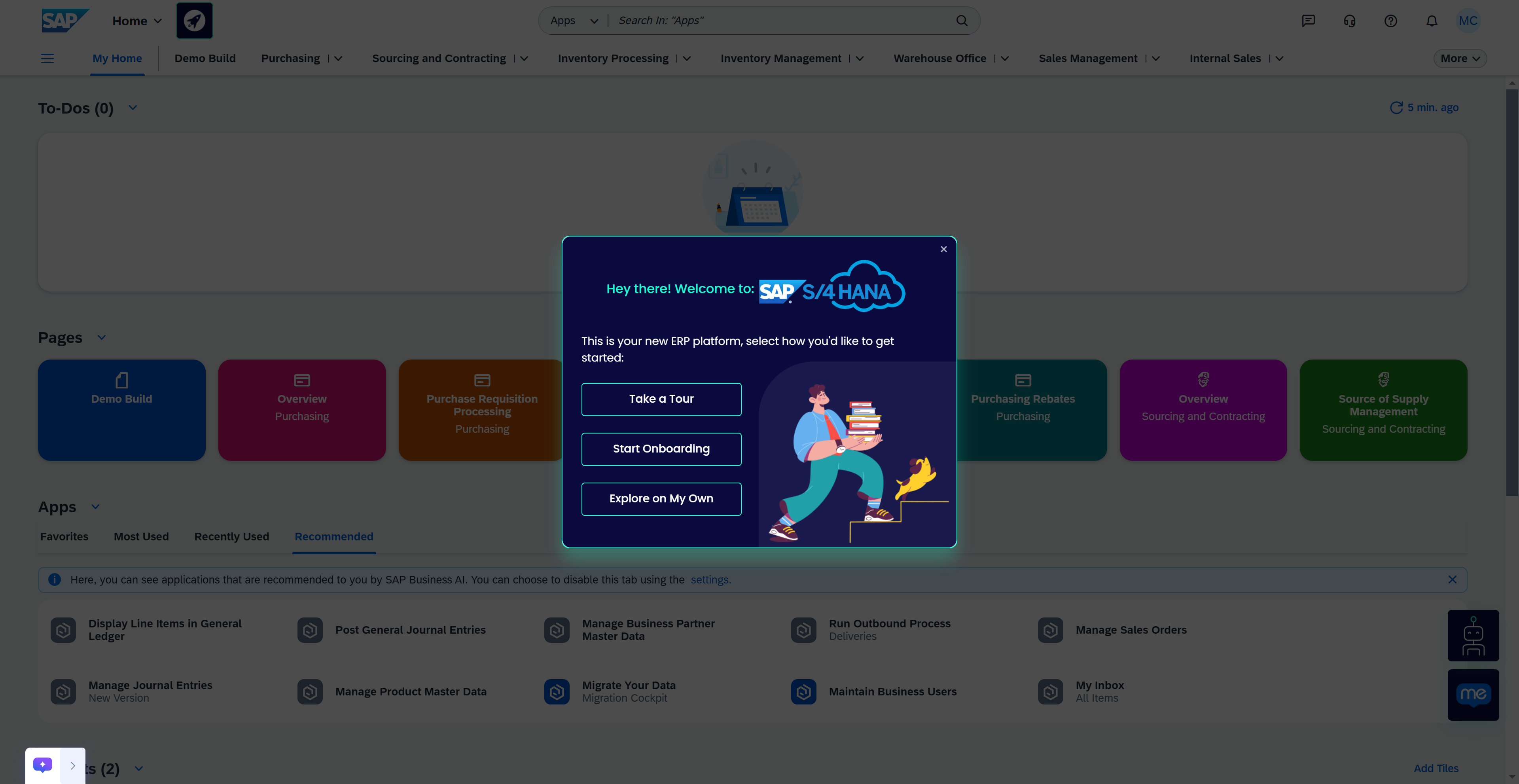This screenshot has width=1519, height=784.
Task: Expand Inventory Processing chevron
Action: point(687,59)
